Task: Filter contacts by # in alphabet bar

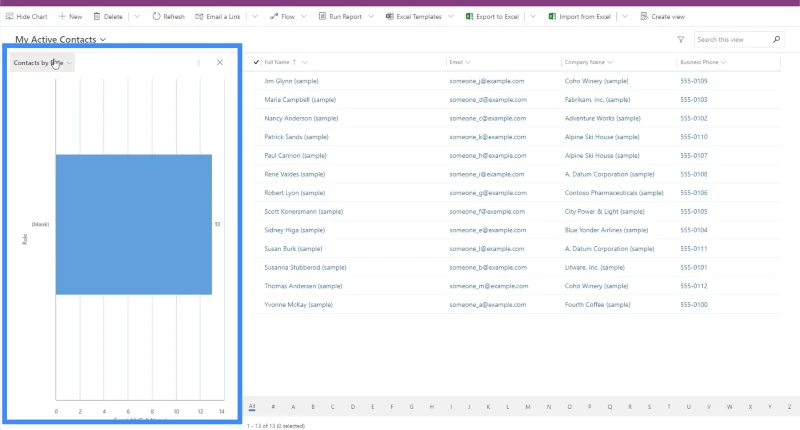Action: [273, 407]
